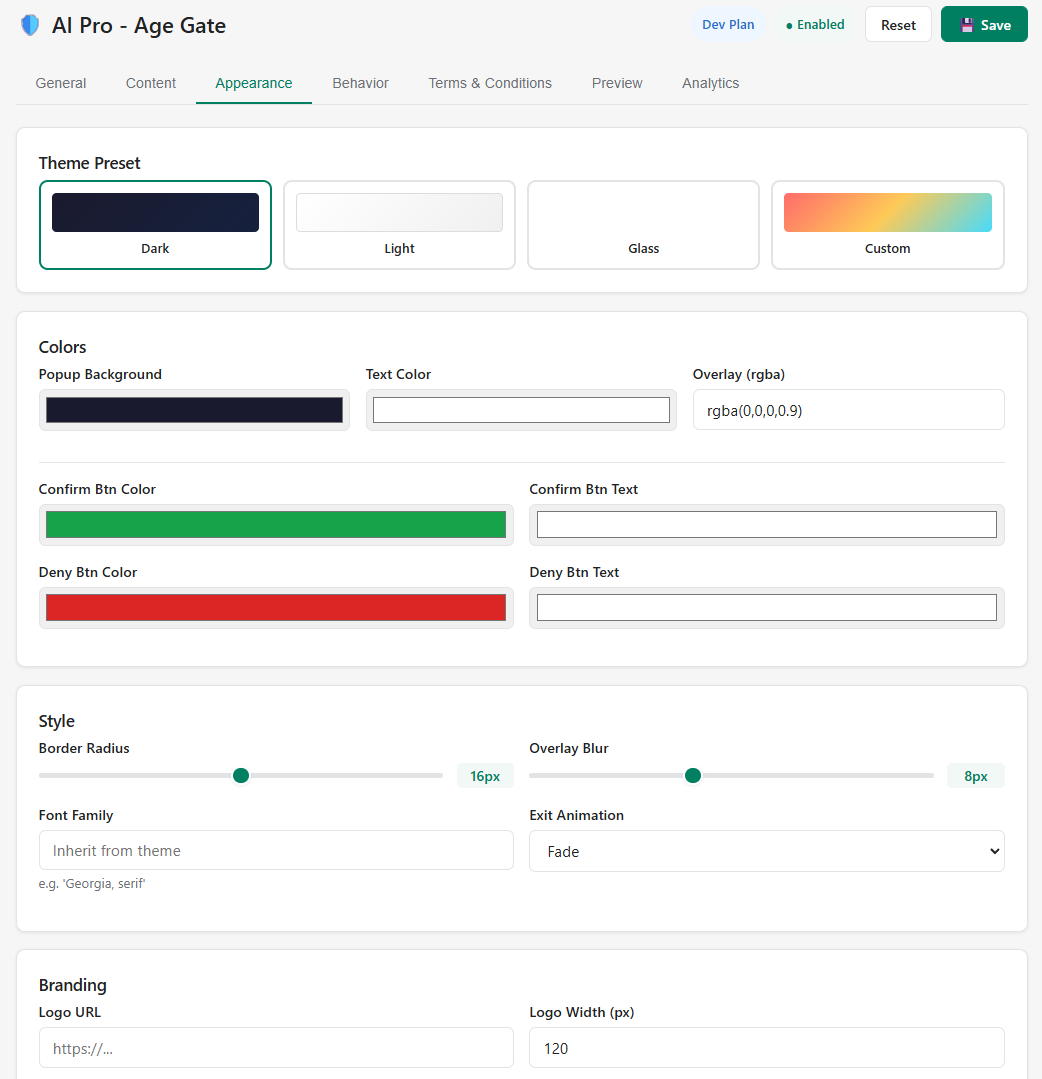Switch to the Behavior tab
The width and height of the screenshot is (1042, 1079).
360,83
